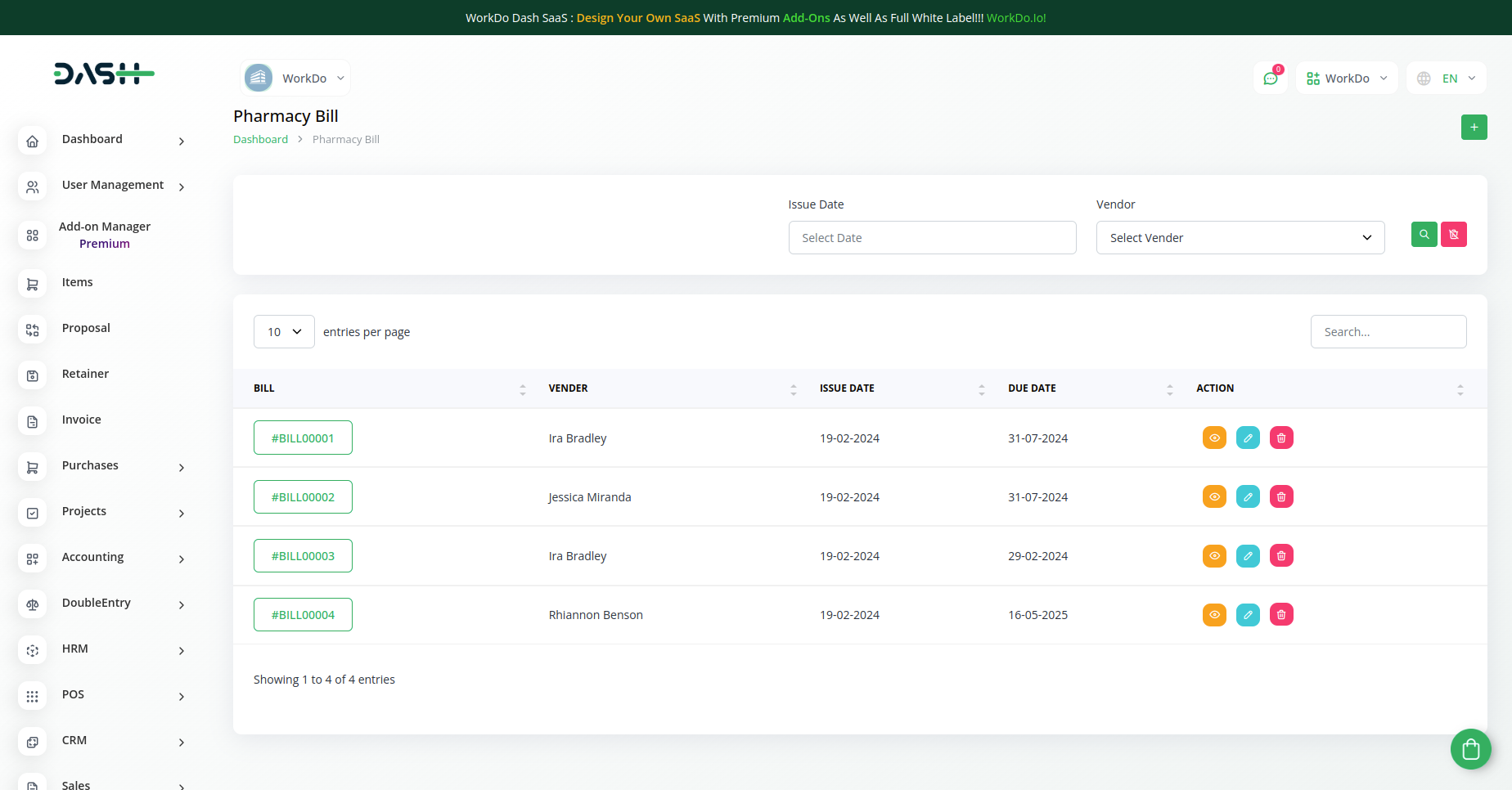
Task: Delete bill #BILL00004 using trash icon
Action: (x=1280, y=615)
